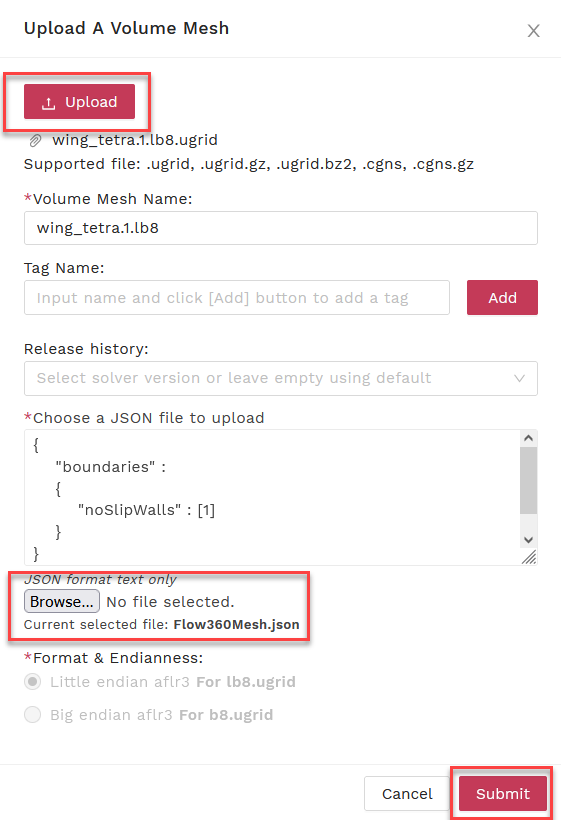
Task: Click the paperclip icon beside wing_tetra.1.lb8.ugrid
Action: [35, 140]
